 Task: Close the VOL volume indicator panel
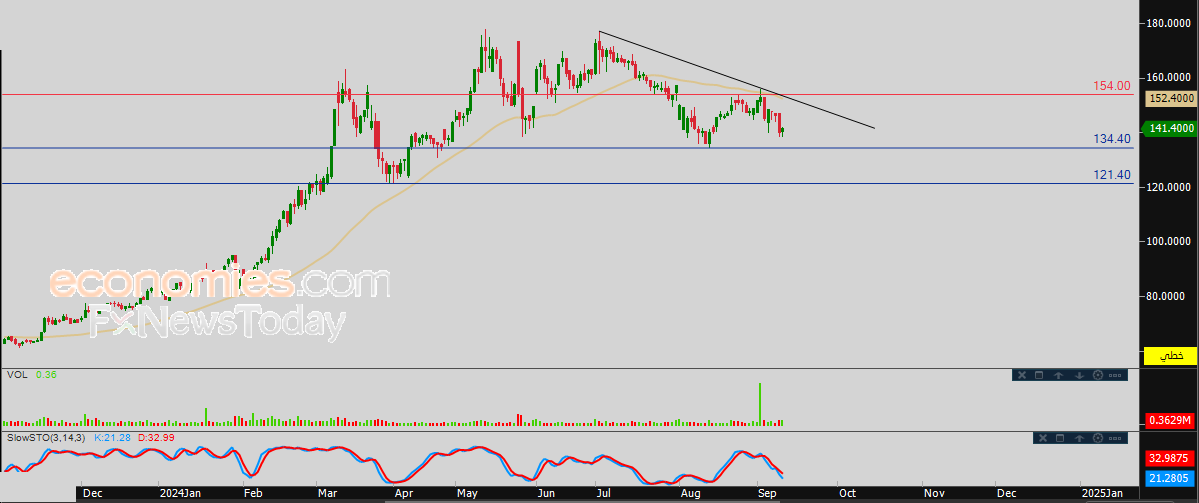[x=1022, y=375]
